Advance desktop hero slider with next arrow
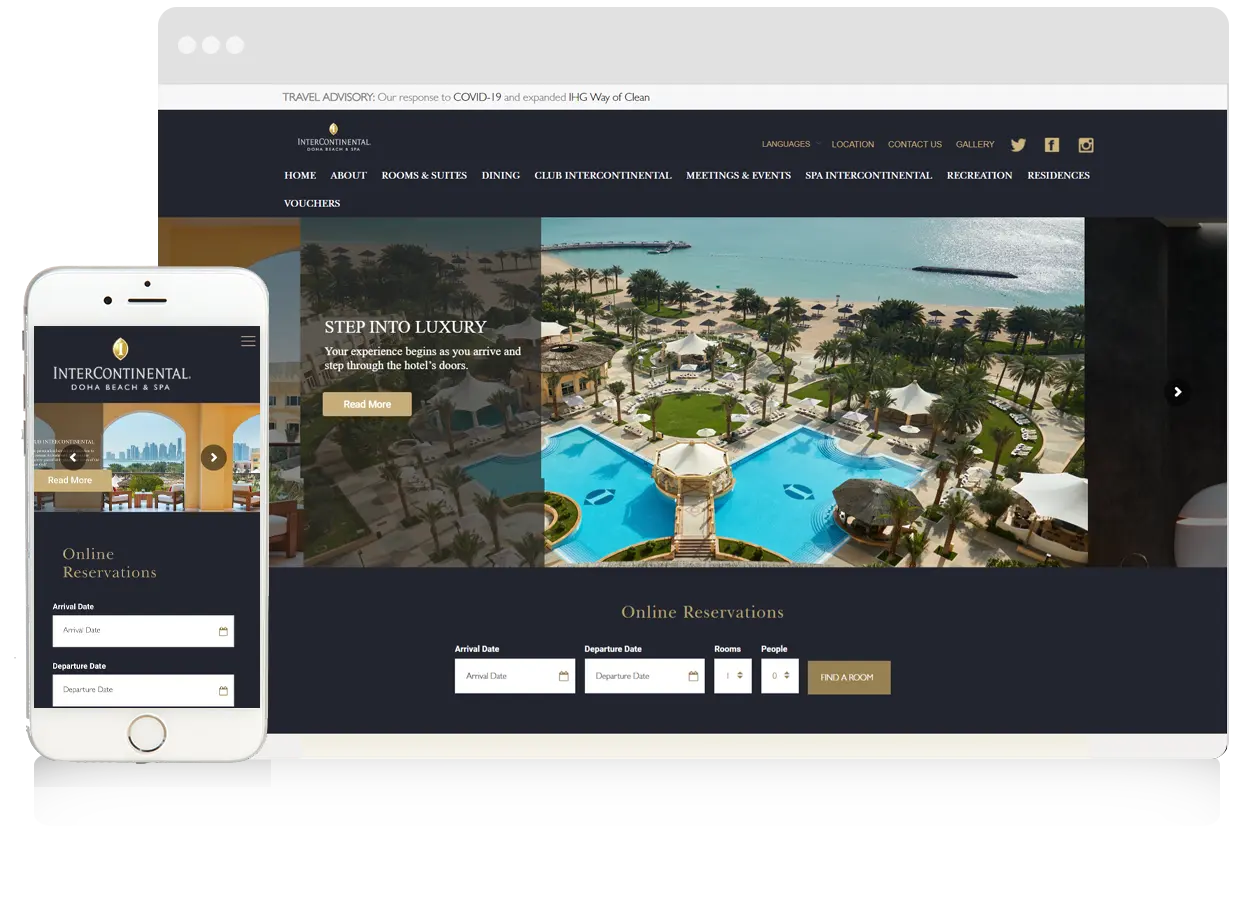This screenshot has height=900, width=1260. (1177, 392)
